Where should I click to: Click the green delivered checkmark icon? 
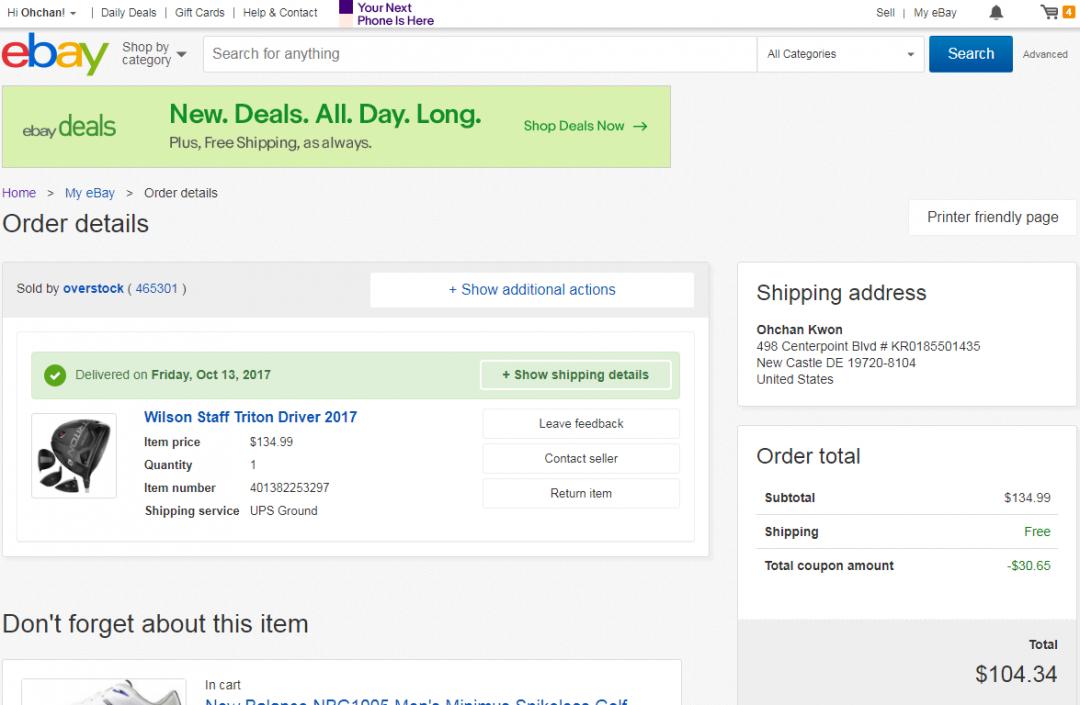click(x=56, y=375)
